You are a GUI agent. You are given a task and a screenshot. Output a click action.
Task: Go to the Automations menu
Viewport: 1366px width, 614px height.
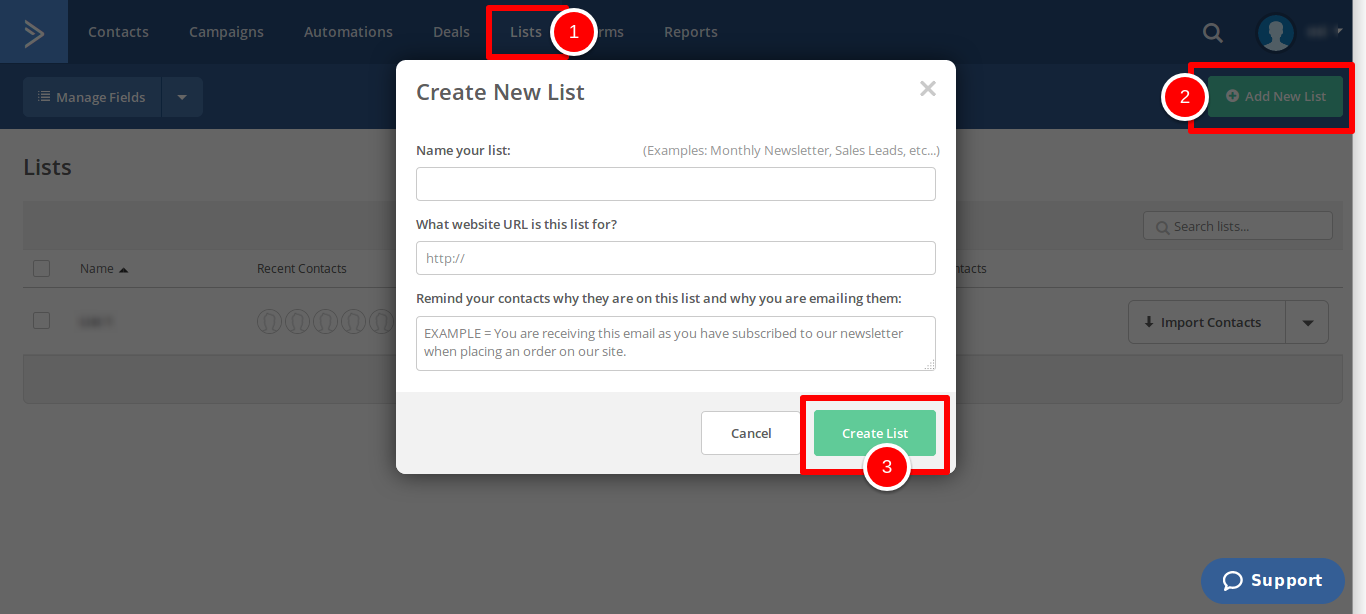click(348, 32)
